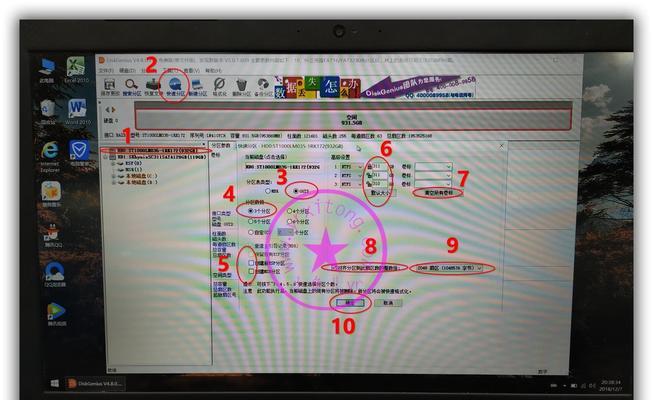Toggle the lock icon on partition row 3
This screenshot has width=653, height=400.
(369, 183)
